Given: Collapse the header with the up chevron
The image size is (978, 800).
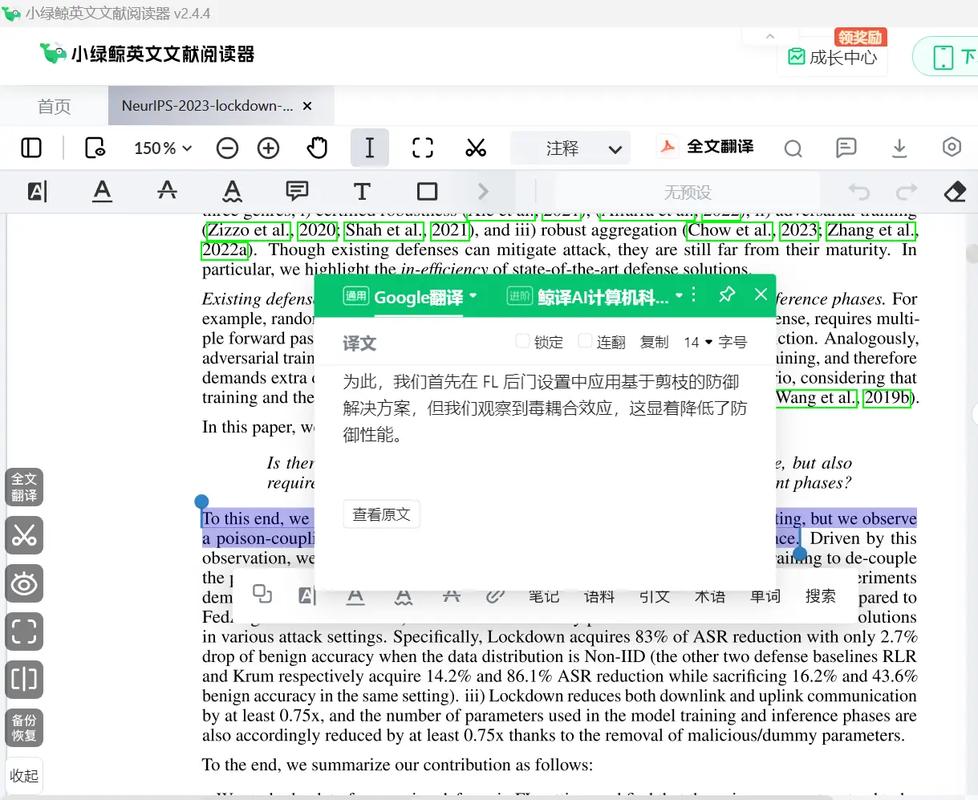Looking at the screenshot, I should click(770, 37).
